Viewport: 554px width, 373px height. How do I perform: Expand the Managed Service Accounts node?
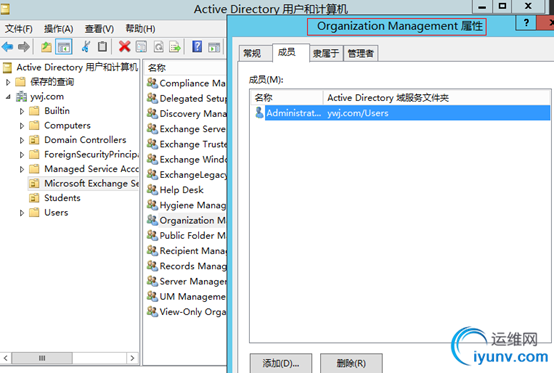point(22,169)
